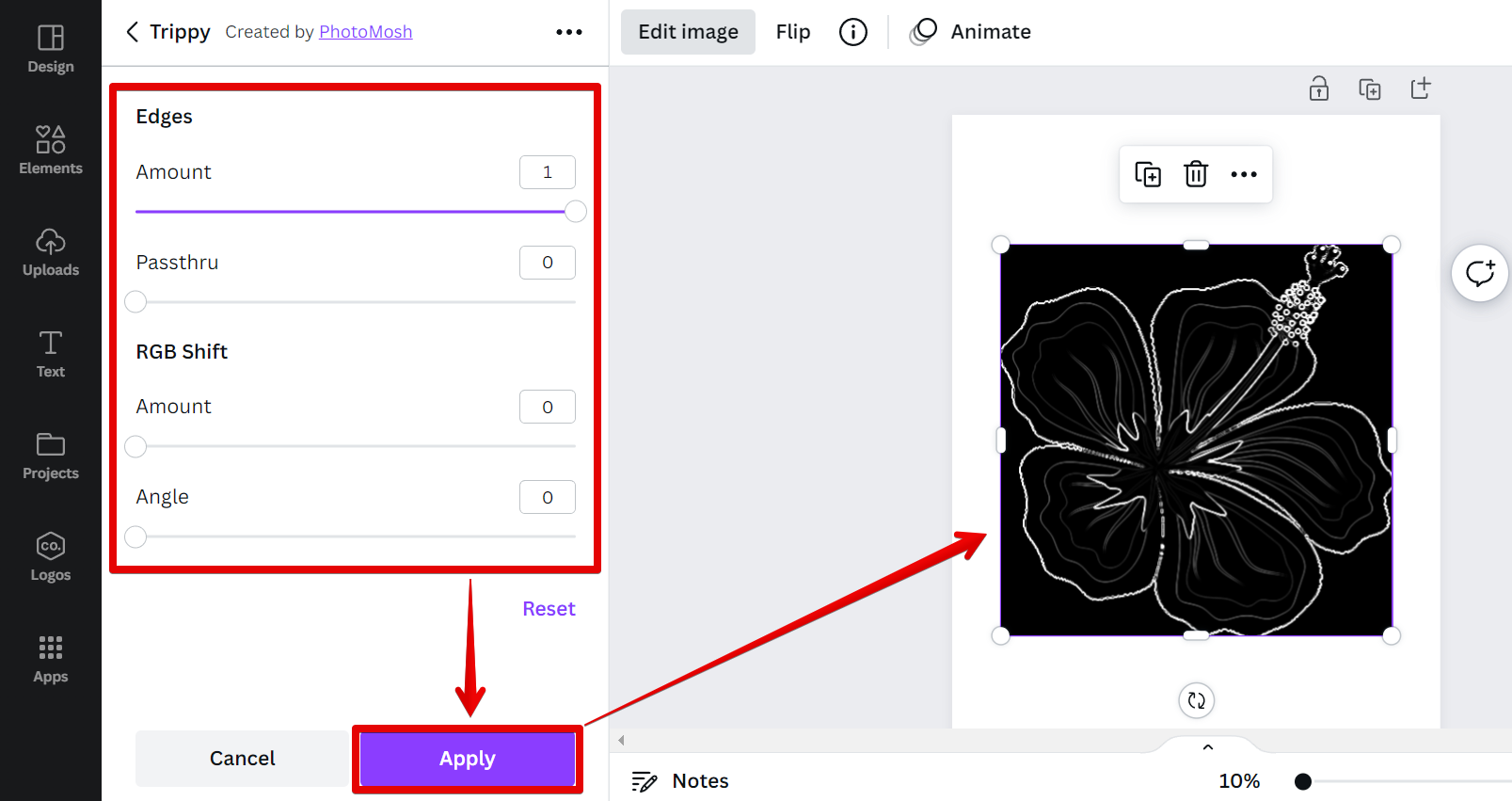Click the add comment bubble icon
1512x801 pixels.
pyautogui.click(x=1480, y=273)
